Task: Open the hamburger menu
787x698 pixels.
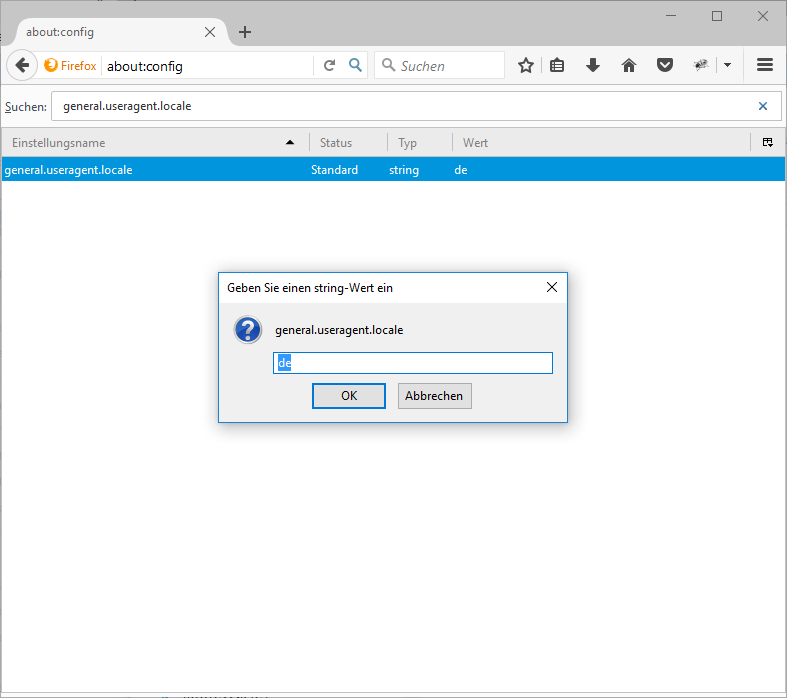Action: tap(765, 66)
